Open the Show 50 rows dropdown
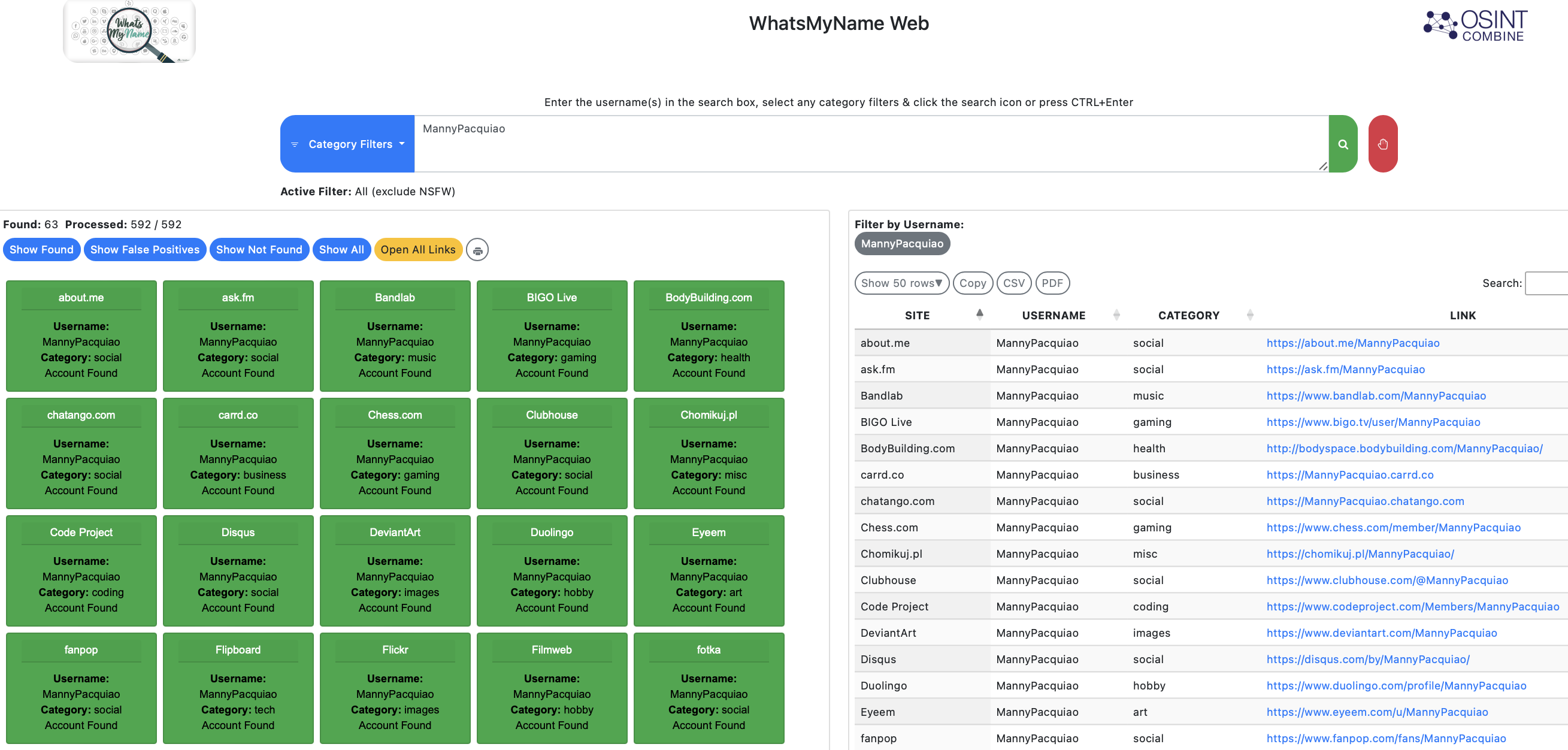Screen dimensions: 1568x750 pyautogui.click(x=901, y=283)
